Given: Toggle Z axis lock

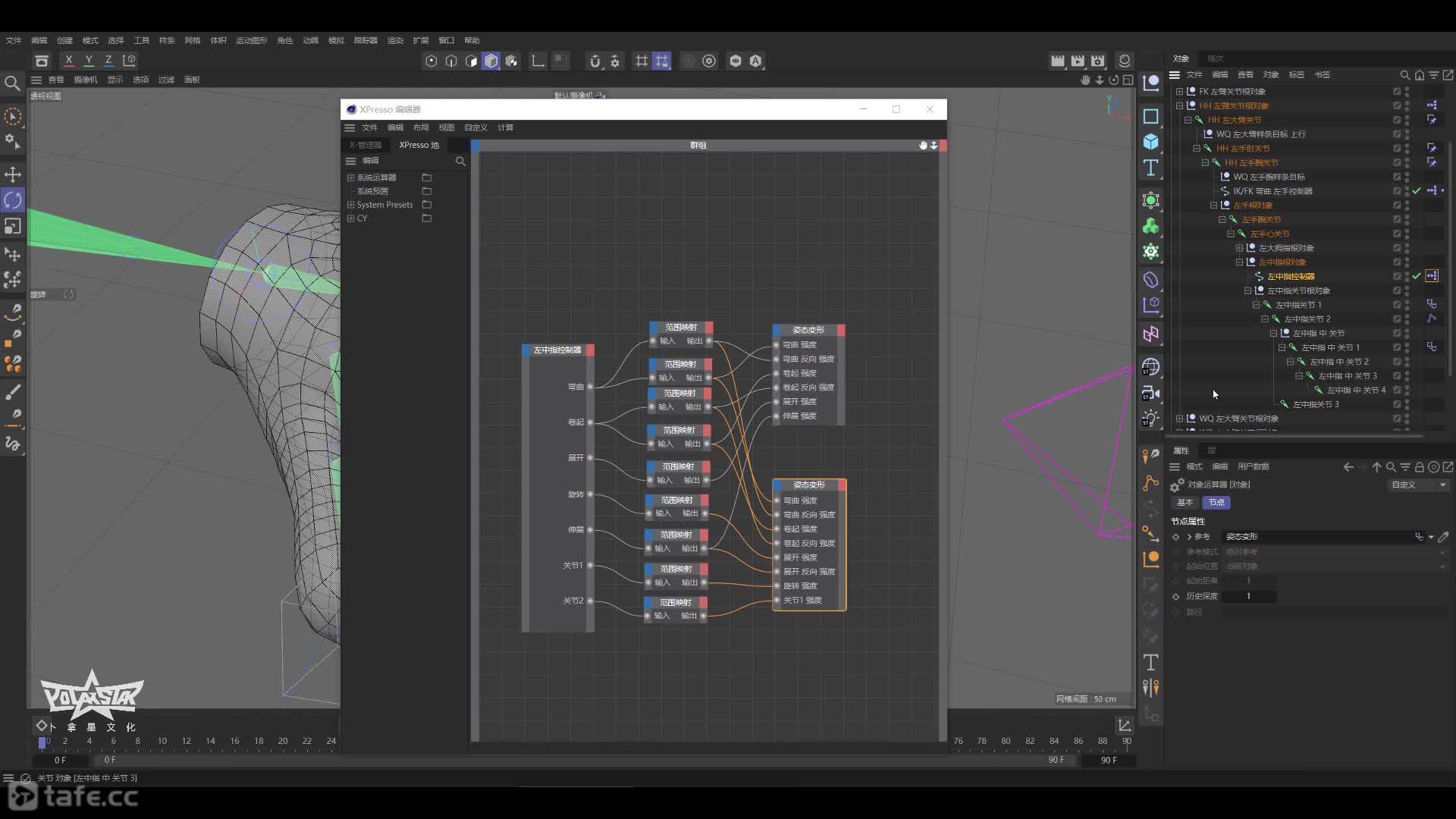Looking at the screenshot, I should (x=108, y=61).
